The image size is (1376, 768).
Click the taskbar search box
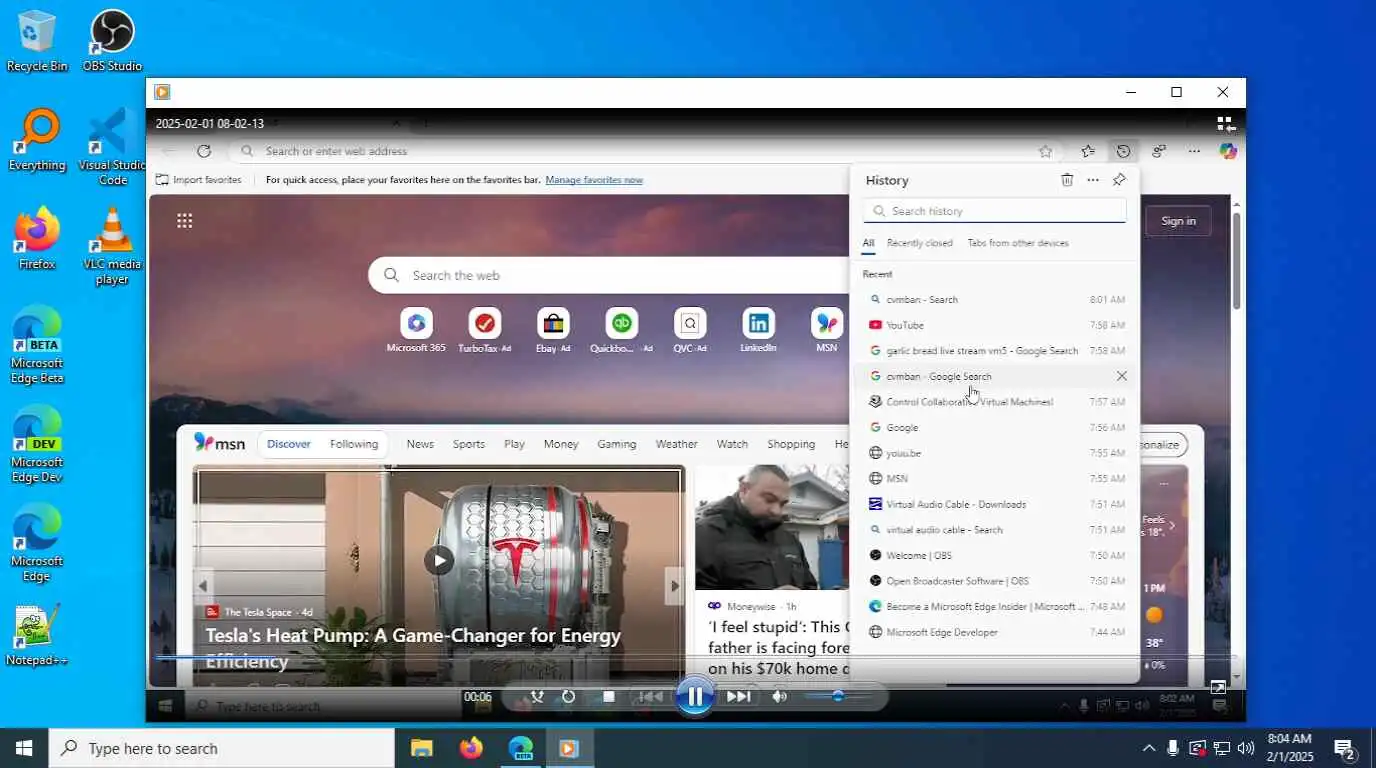221,748
